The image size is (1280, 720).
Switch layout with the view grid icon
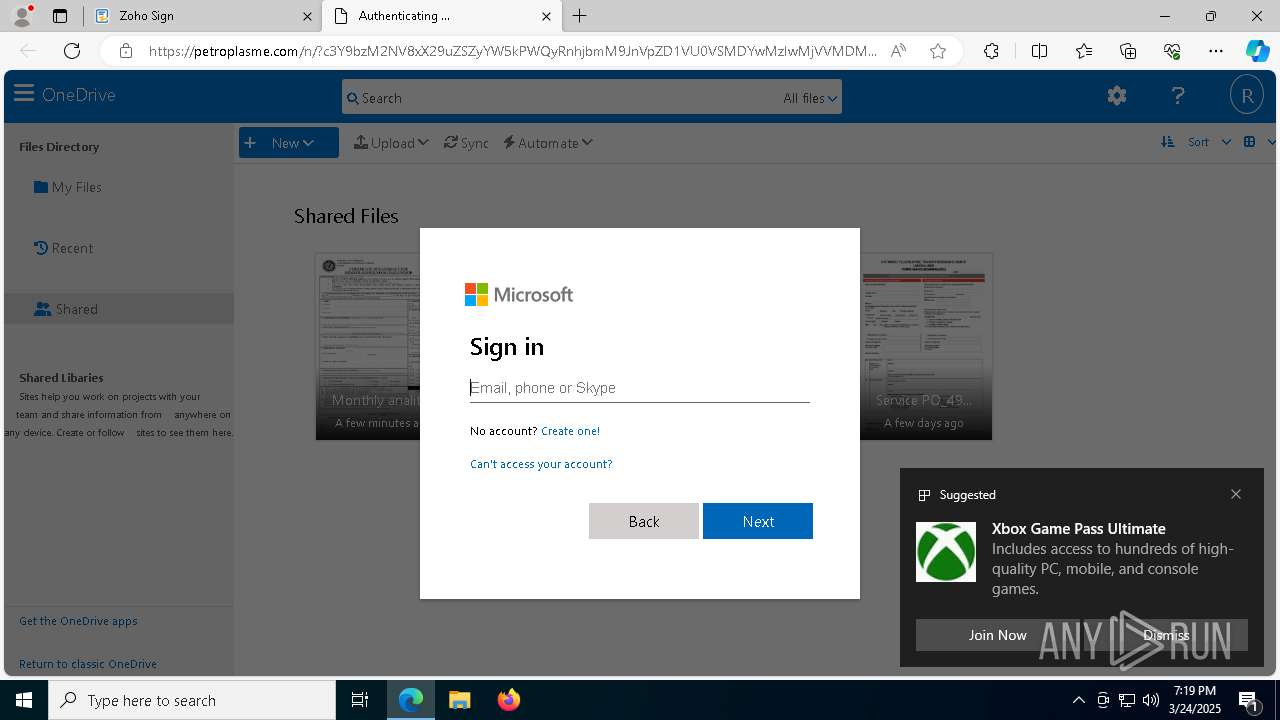[1249, 142]
